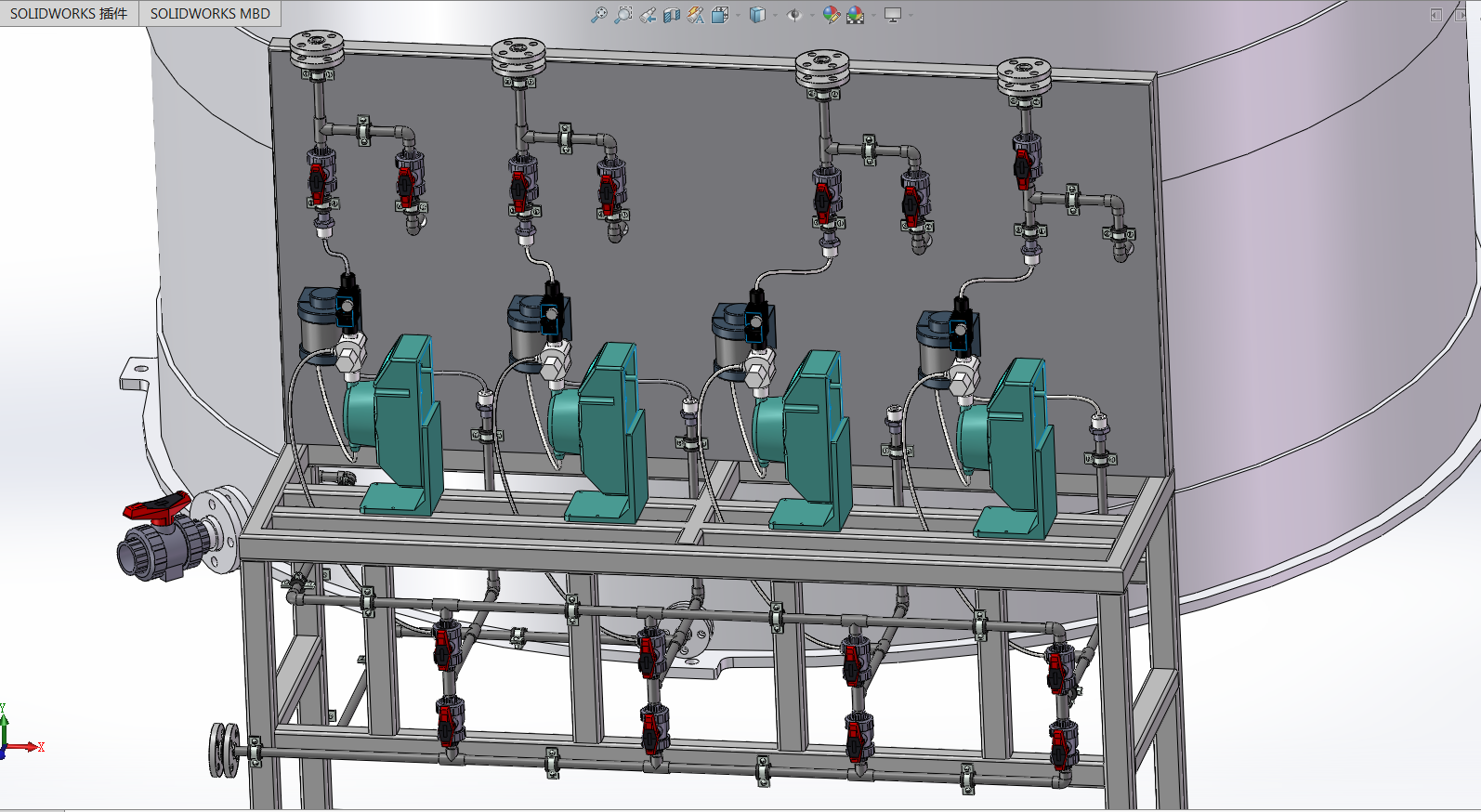
Task: Click the Hide/Show Items eye icon
Action: click(794, 15)
